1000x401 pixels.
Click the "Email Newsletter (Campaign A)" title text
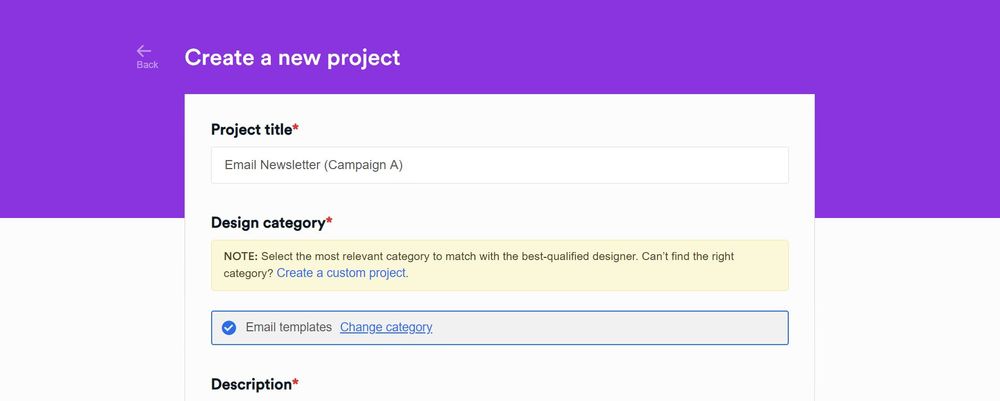tap(313, 165)
